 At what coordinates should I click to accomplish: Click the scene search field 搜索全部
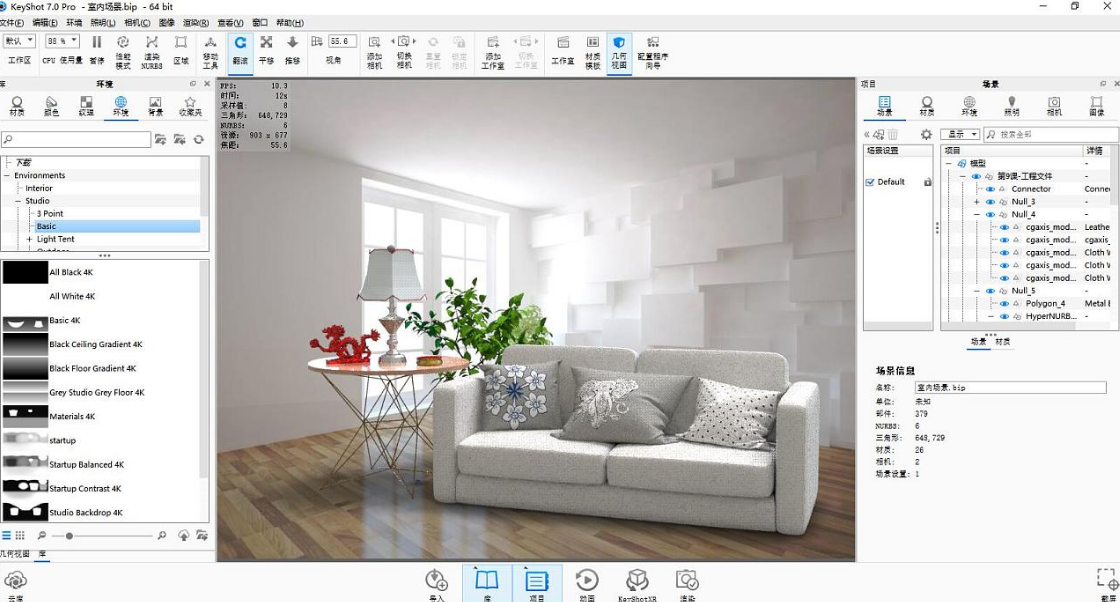[x=1051, y=134]
